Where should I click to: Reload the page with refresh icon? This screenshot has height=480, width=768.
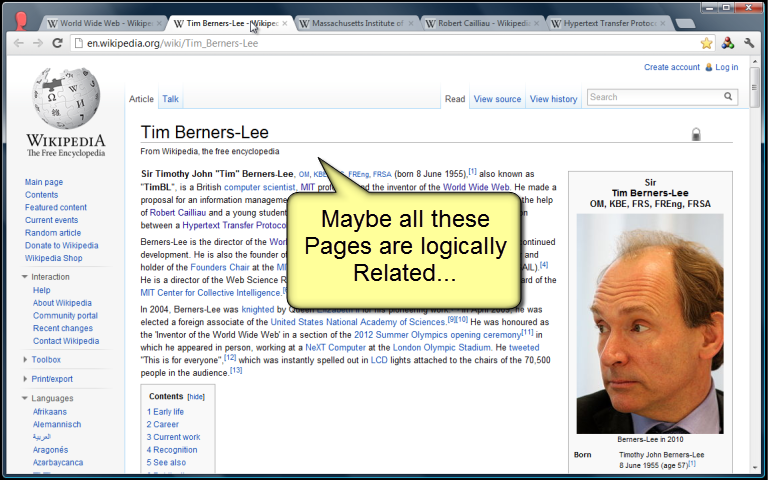pos(57,43)
